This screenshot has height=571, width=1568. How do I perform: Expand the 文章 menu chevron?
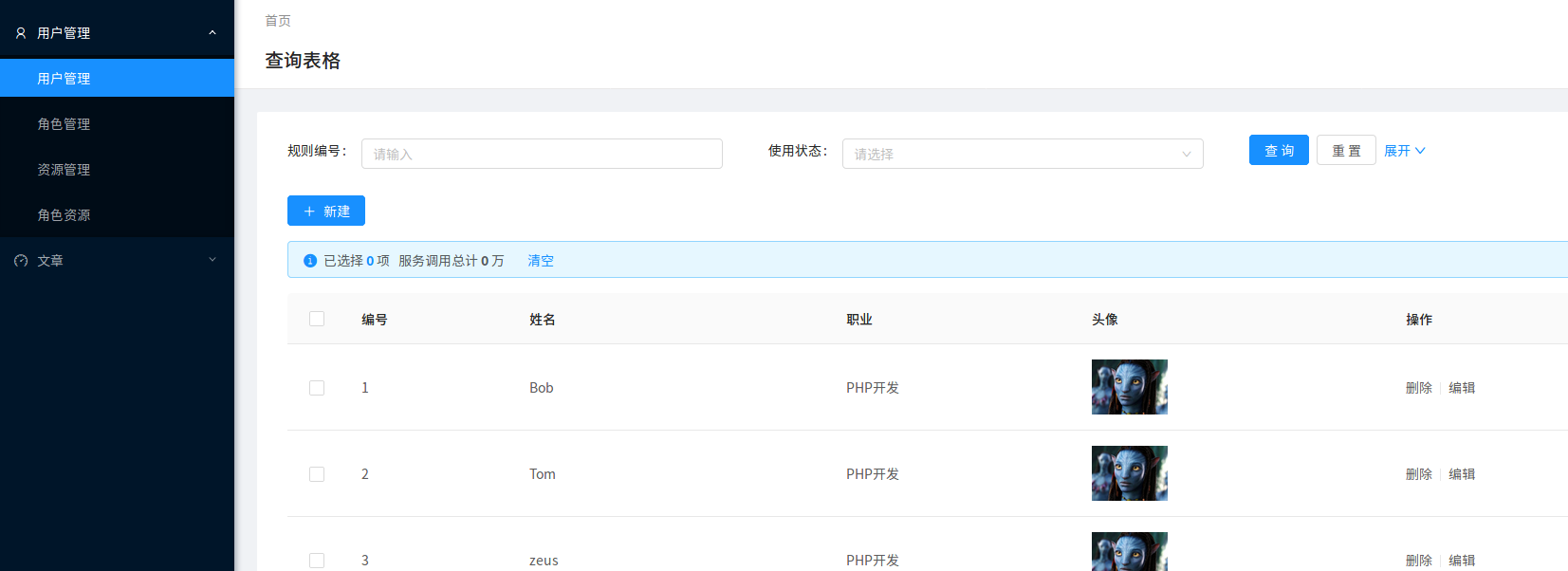[x=212, y=260]
